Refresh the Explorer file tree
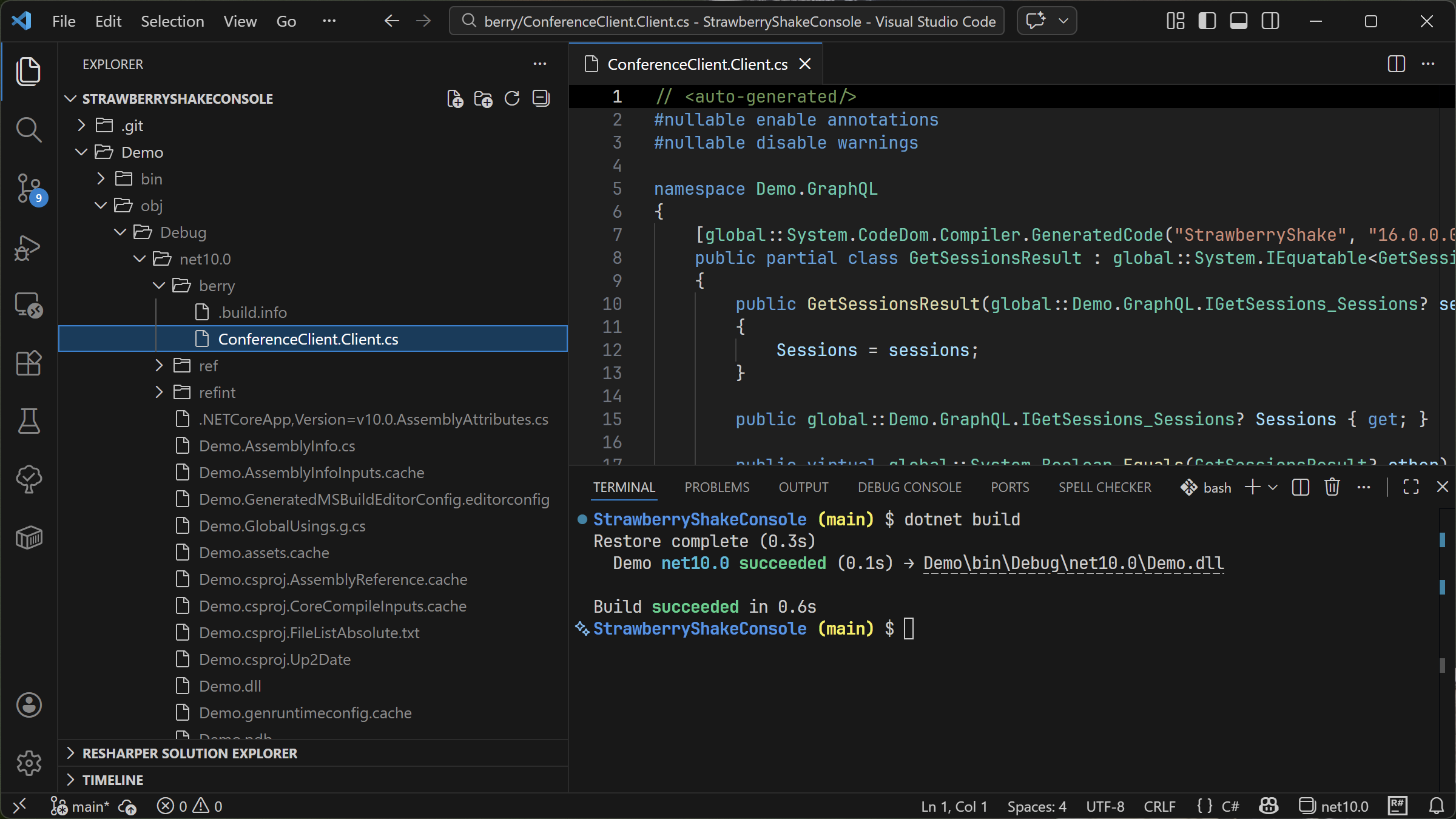 coord(512,99)
